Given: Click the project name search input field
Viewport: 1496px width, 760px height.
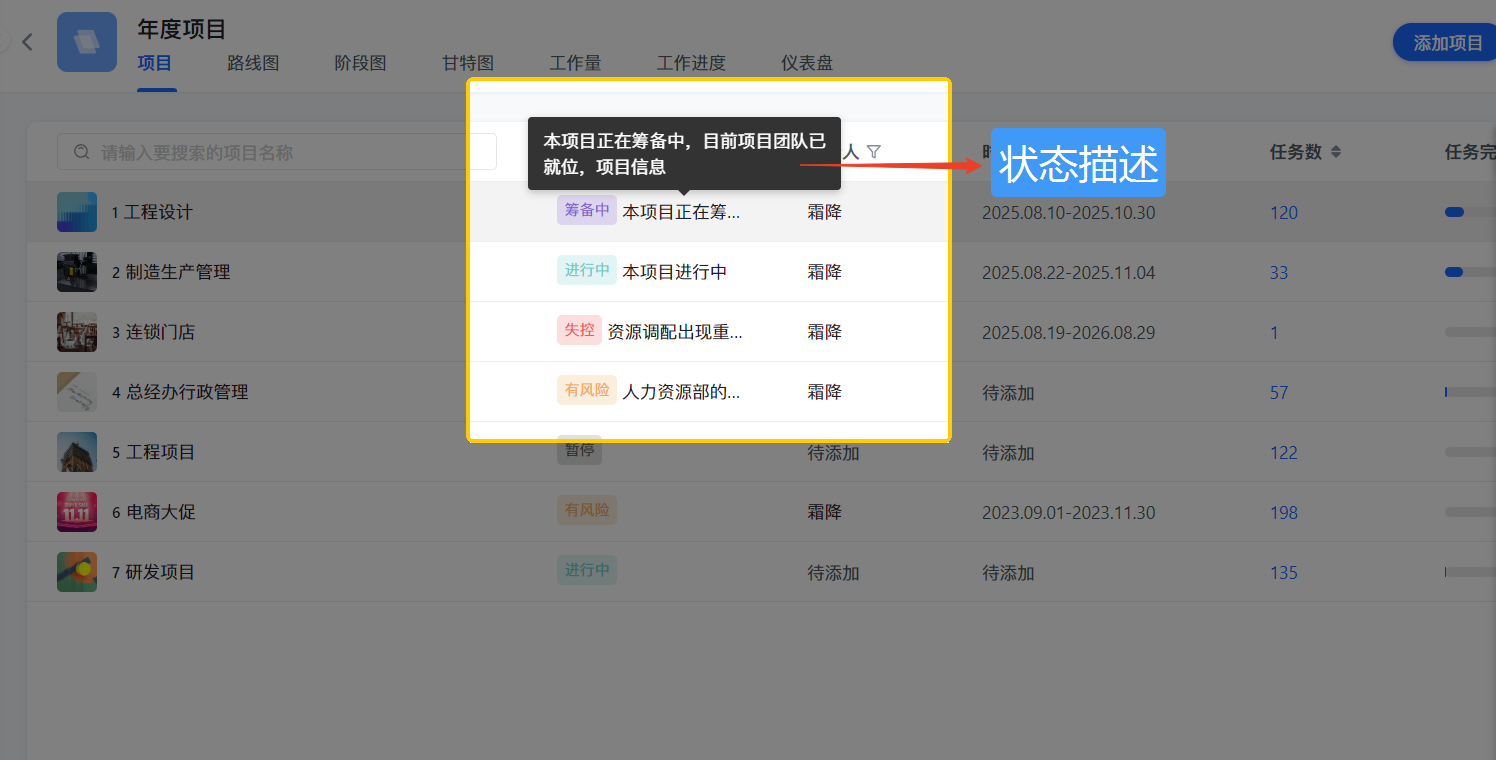Looking at the screenshot, I should point(250,151).
